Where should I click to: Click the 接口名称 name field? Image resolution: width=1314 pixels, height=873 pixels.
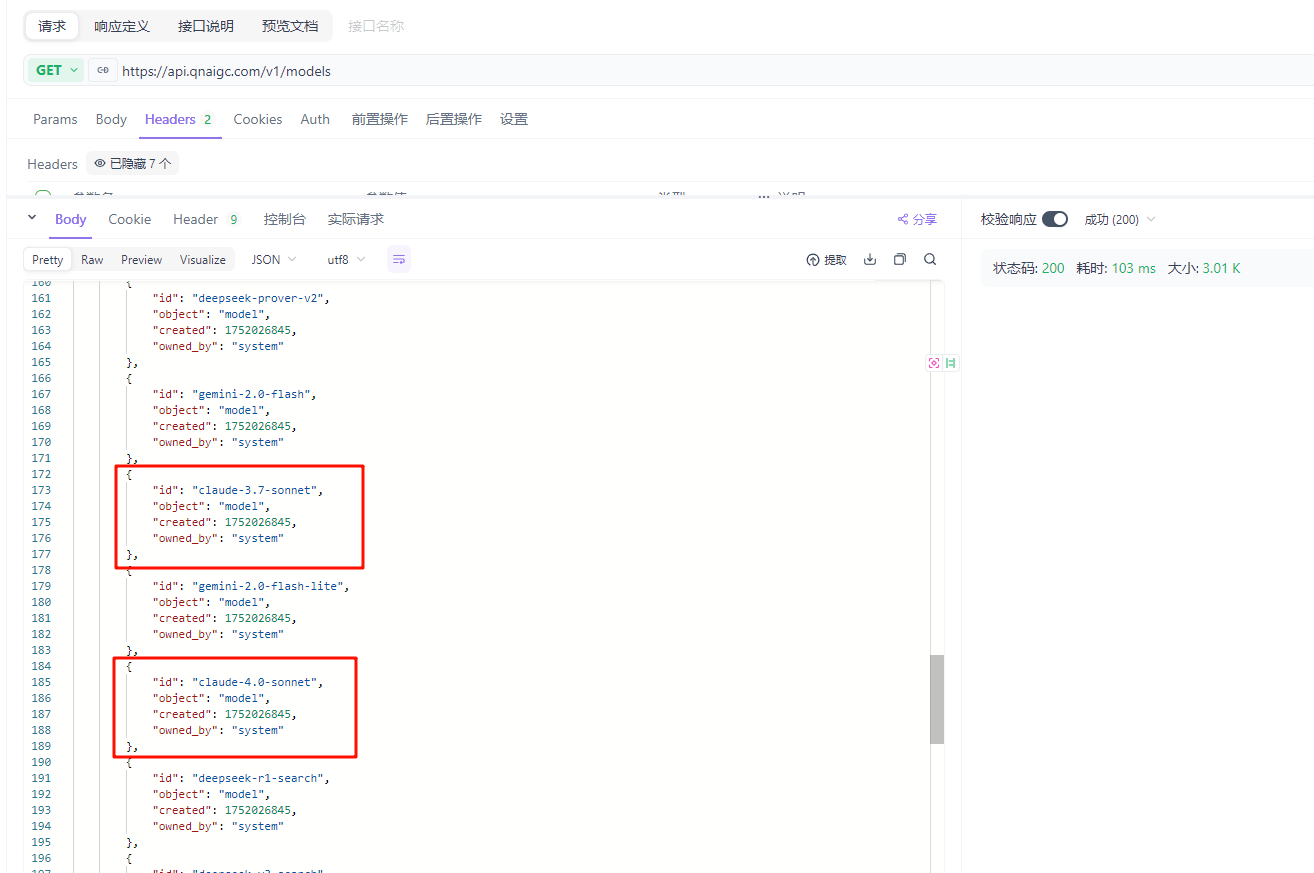[376, 26]
